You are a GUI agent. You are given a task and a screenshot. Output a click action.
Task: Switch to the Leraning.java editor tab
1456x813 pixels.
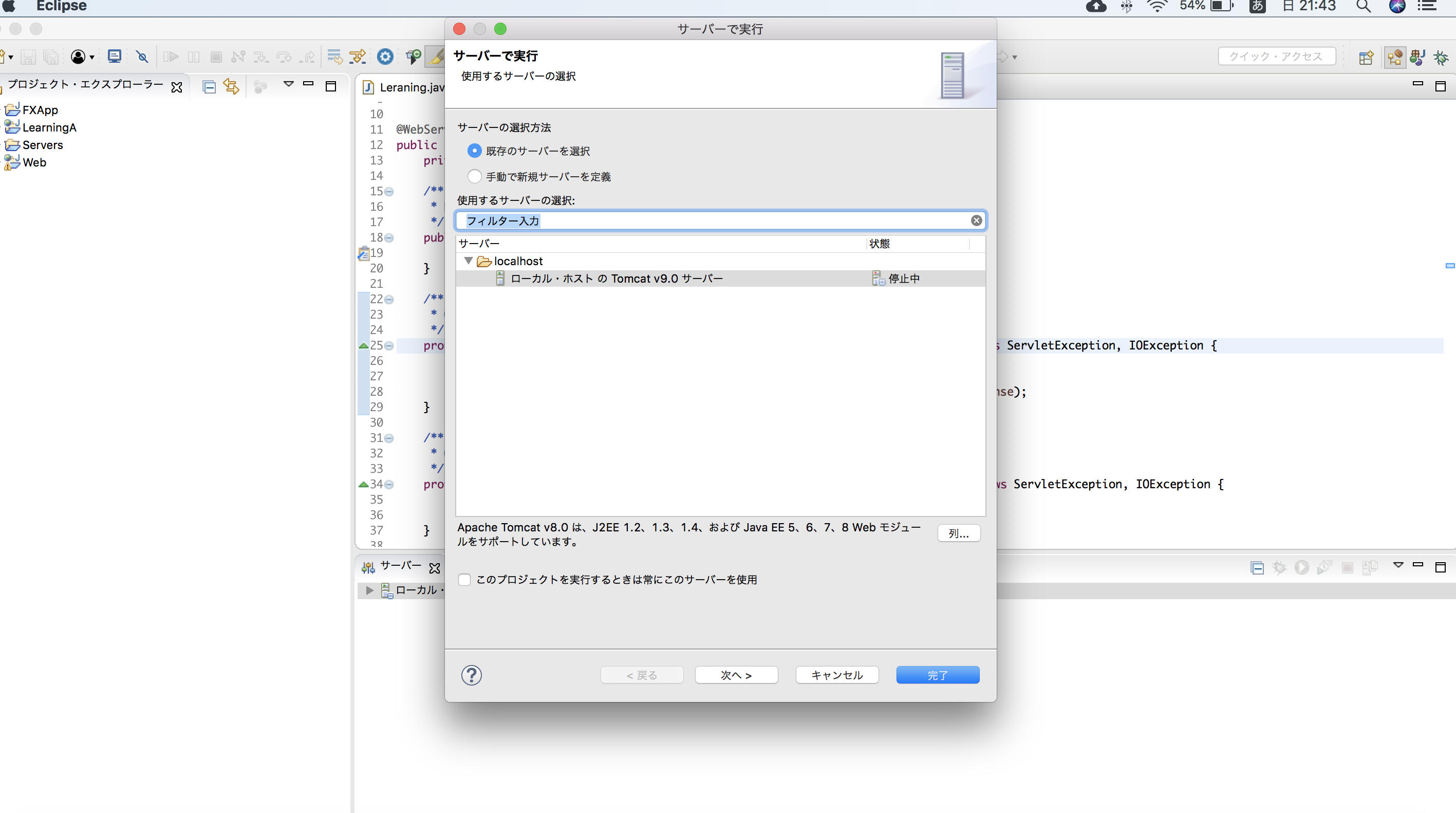pos(408,87)
